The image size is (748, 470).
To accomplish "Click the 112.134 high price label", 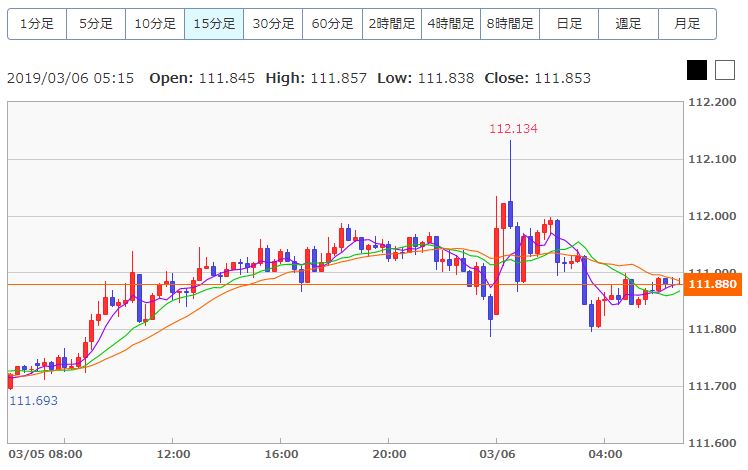I will point(513,128).
